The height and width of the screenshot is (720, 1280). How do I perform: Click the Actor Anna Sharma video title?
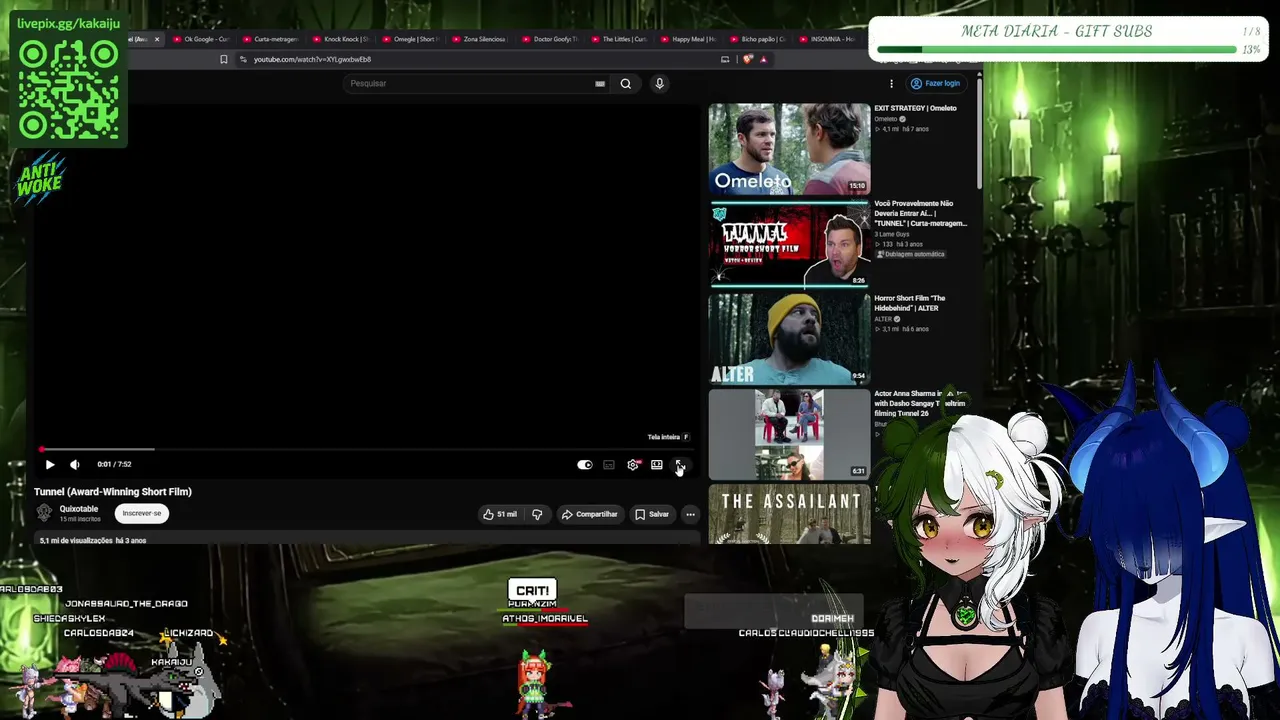(920, 403)
